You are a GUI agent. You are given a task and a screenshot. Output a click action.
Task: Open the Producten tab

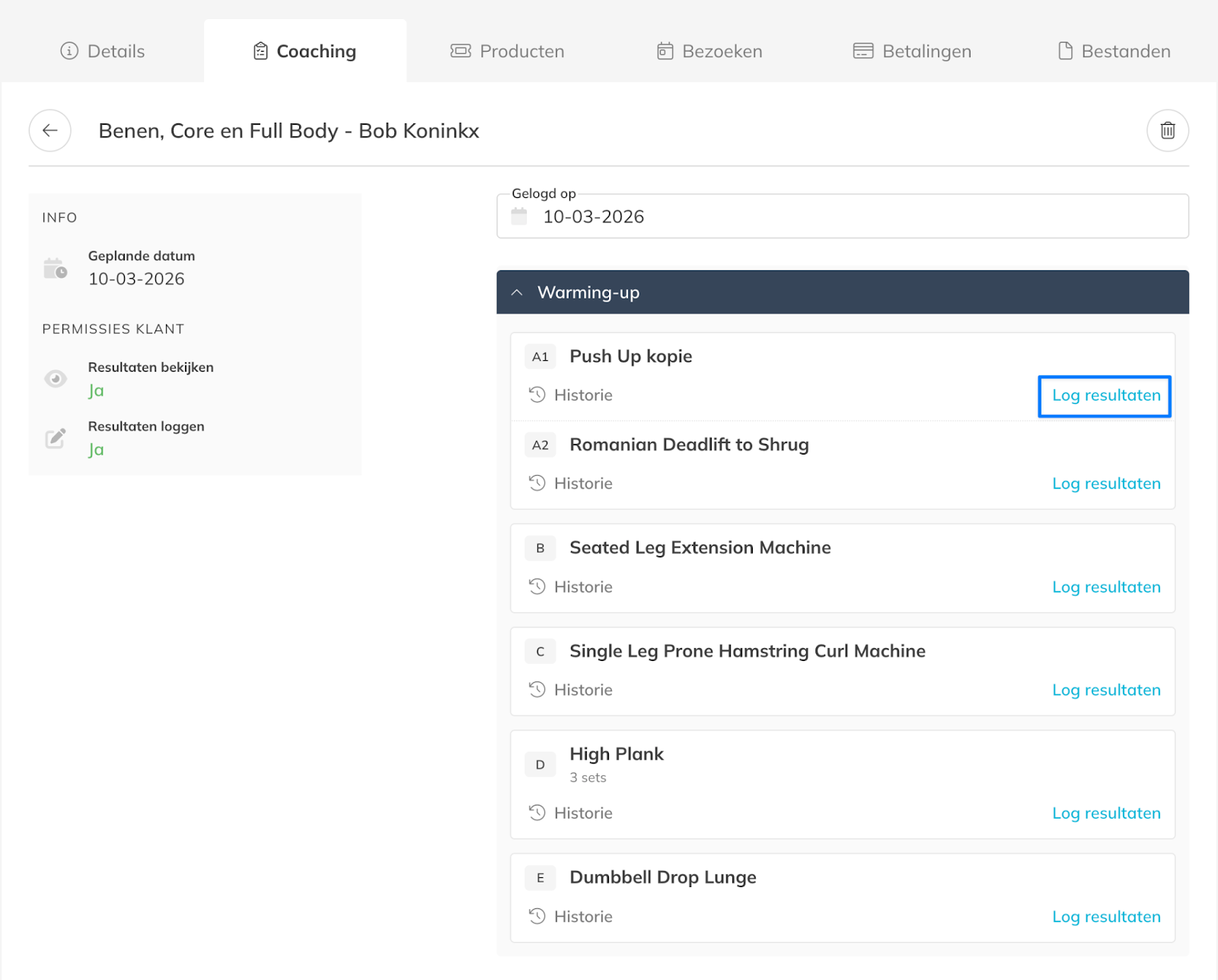[508, 51]
